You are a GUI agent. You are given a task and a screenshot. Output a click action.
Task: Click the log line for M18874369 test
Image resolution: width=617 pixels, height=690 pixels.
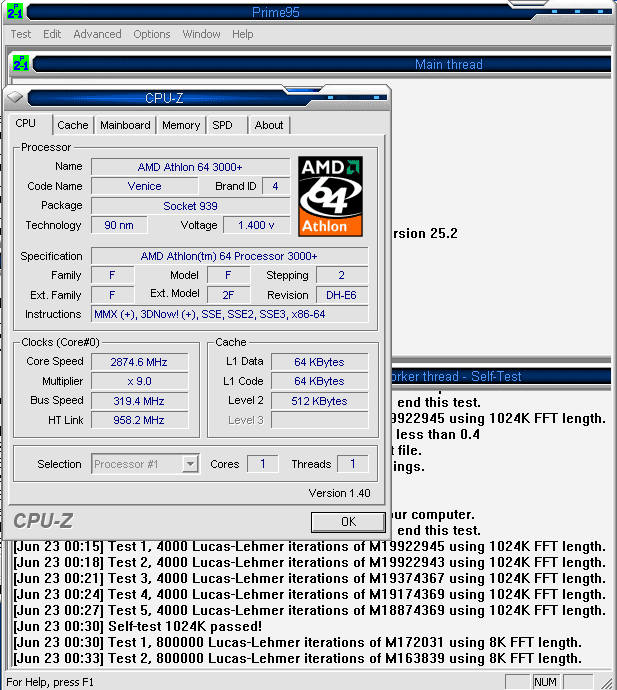[x=309, y=610]
